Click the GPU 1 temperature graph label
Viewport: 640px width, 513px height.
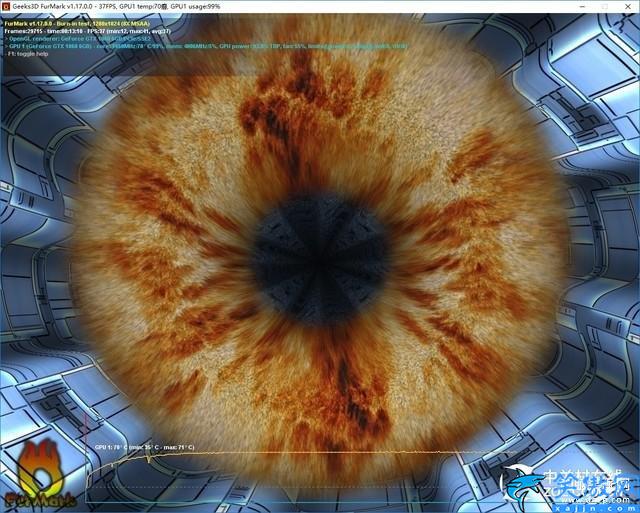tap(144, 447)
